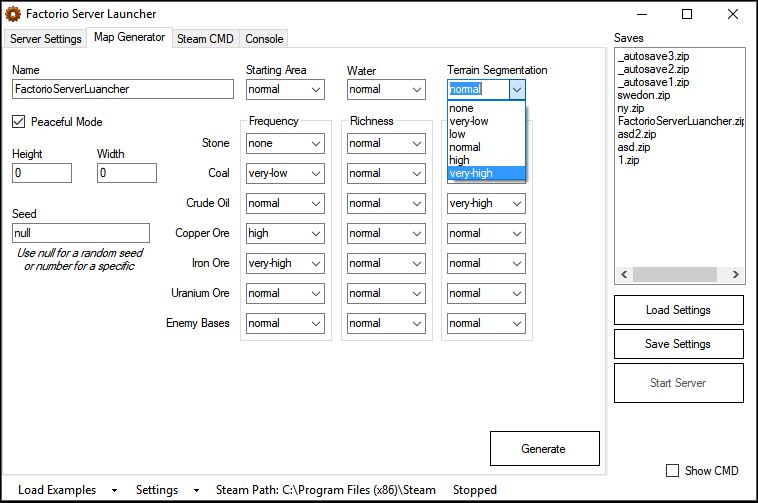This screenshot has width=758, height=503.
Task: Select asd2.zip in Saves list
Action: [637, 134]
